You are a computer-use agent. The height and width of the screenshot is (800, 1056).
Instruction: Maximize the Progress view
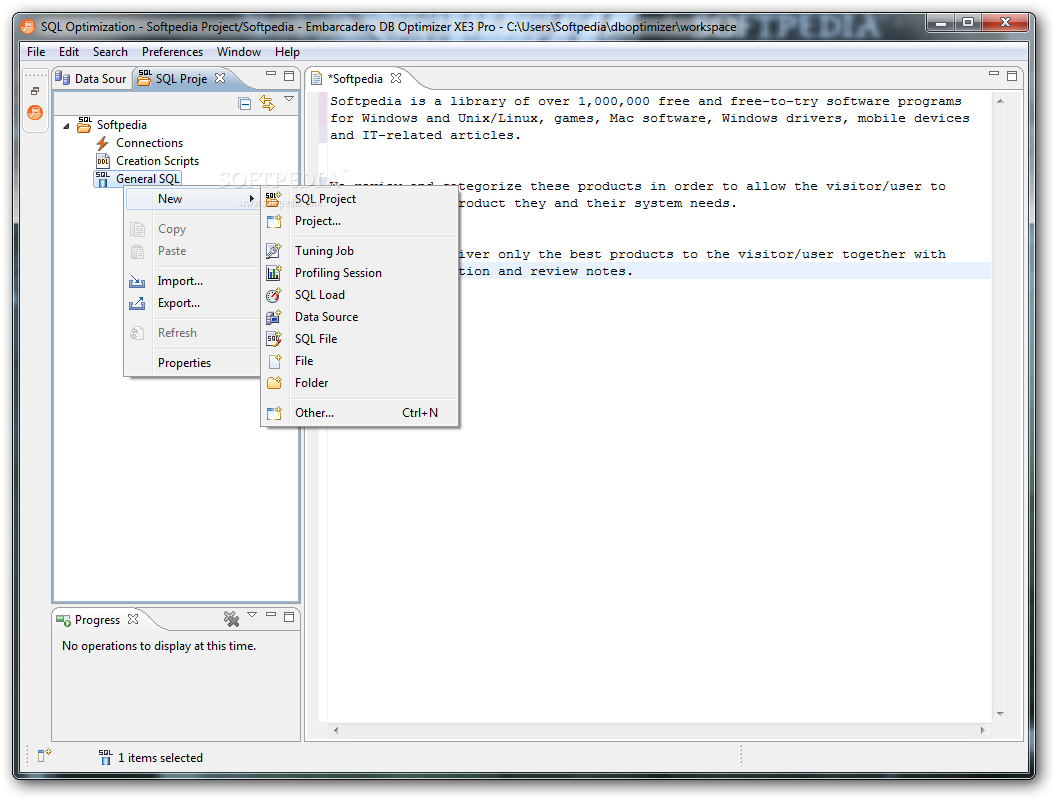(x=289, y=616)
